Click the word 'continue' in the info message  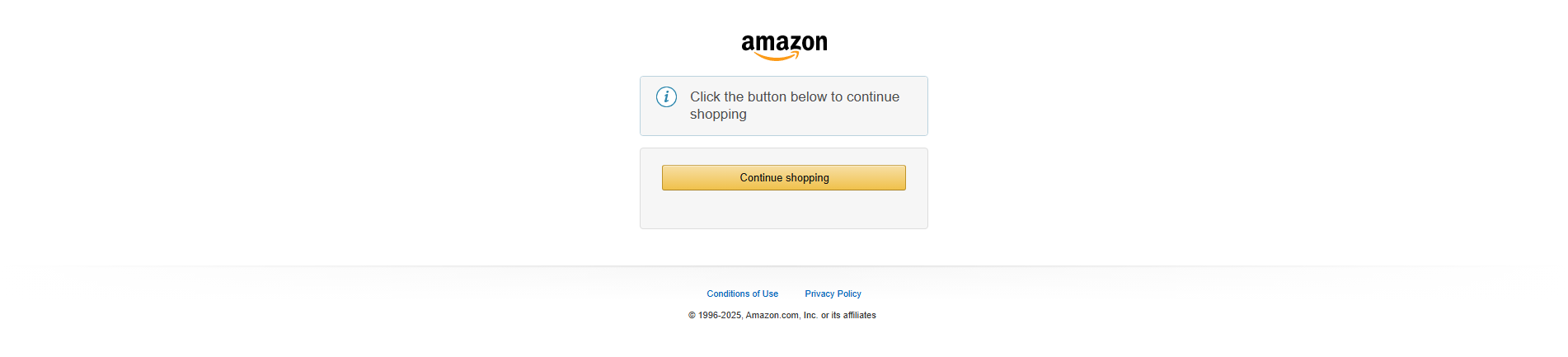pos(873,96)
